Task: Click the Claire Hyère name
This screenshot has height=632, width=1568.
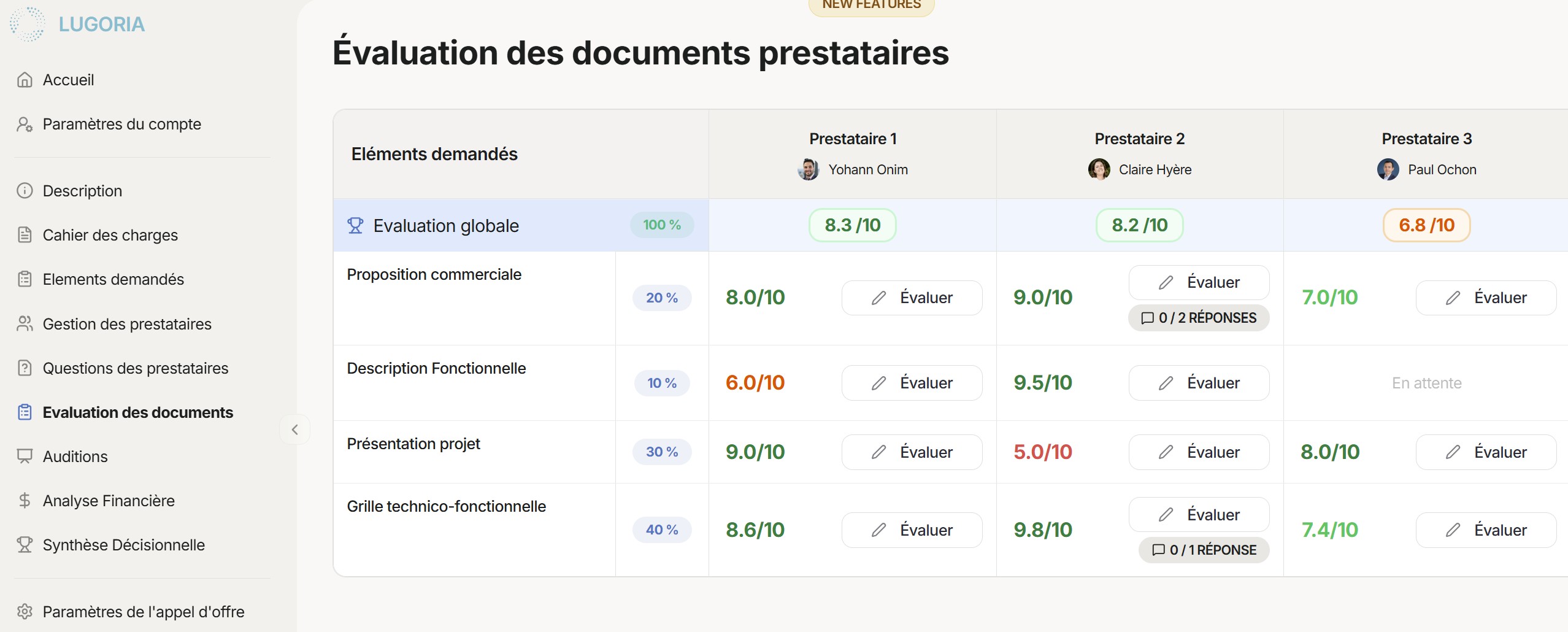Action: (1155, 170)
